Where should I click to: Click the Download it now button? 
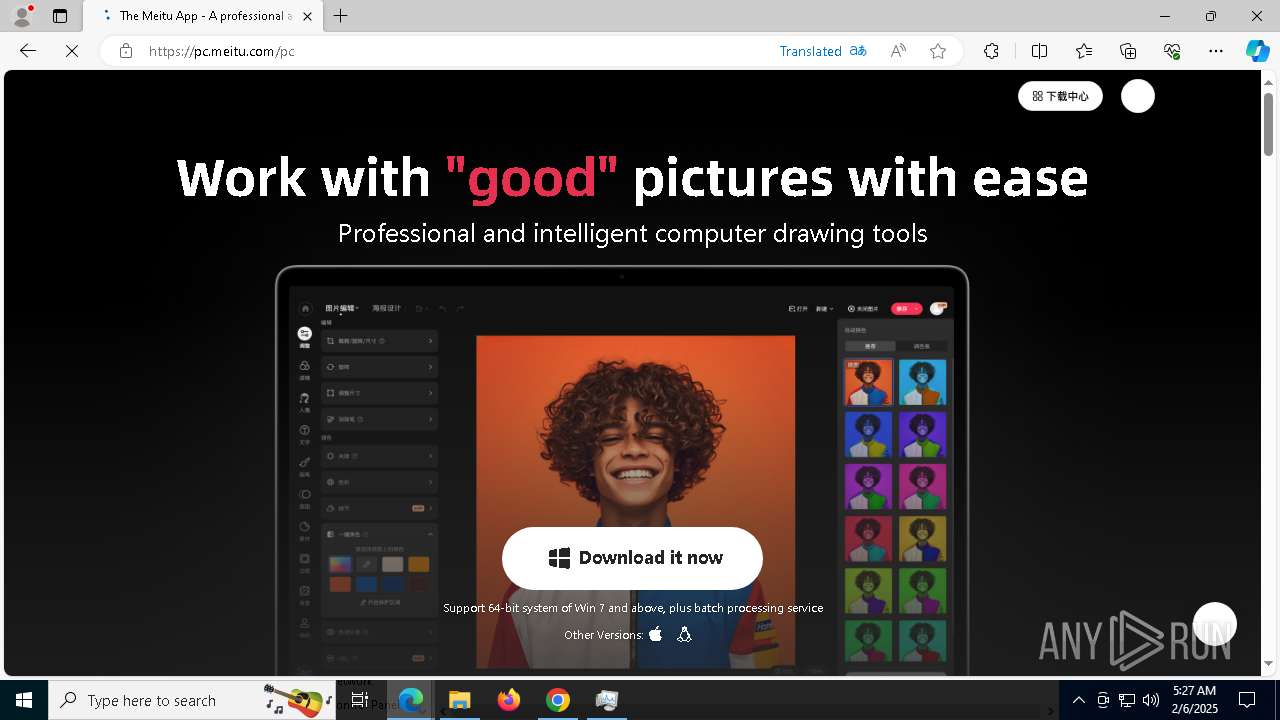(x=632, y=558)
